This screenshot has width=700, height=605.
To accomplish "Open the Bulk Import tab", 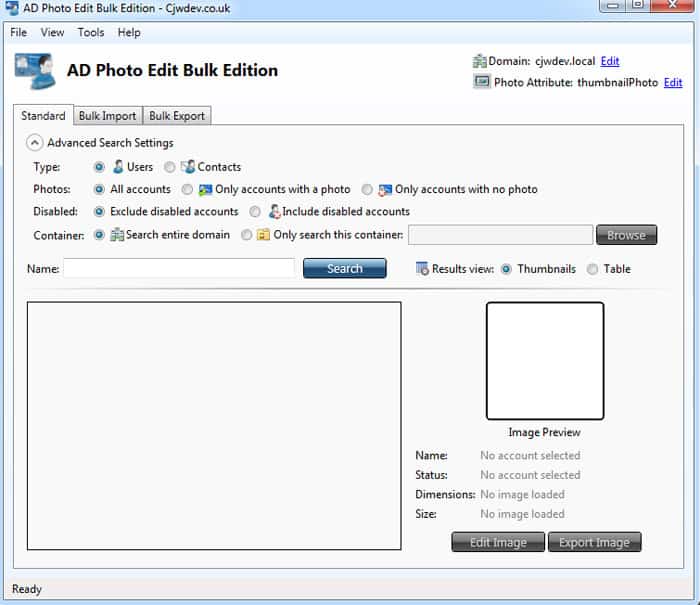I will pos(107,116).
